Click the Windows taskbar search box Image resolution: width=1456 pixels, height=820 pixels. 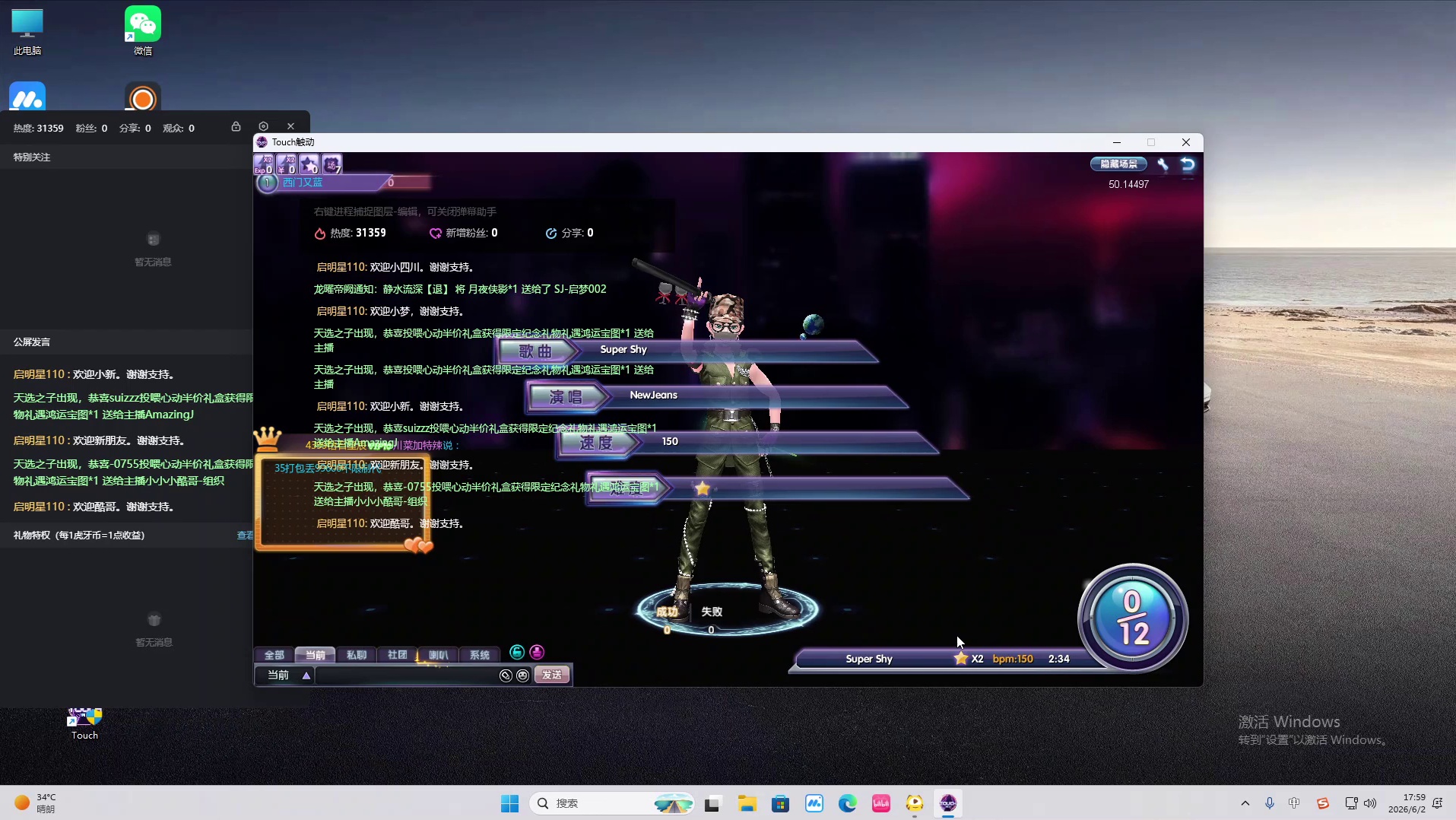[x=612, y=803]
